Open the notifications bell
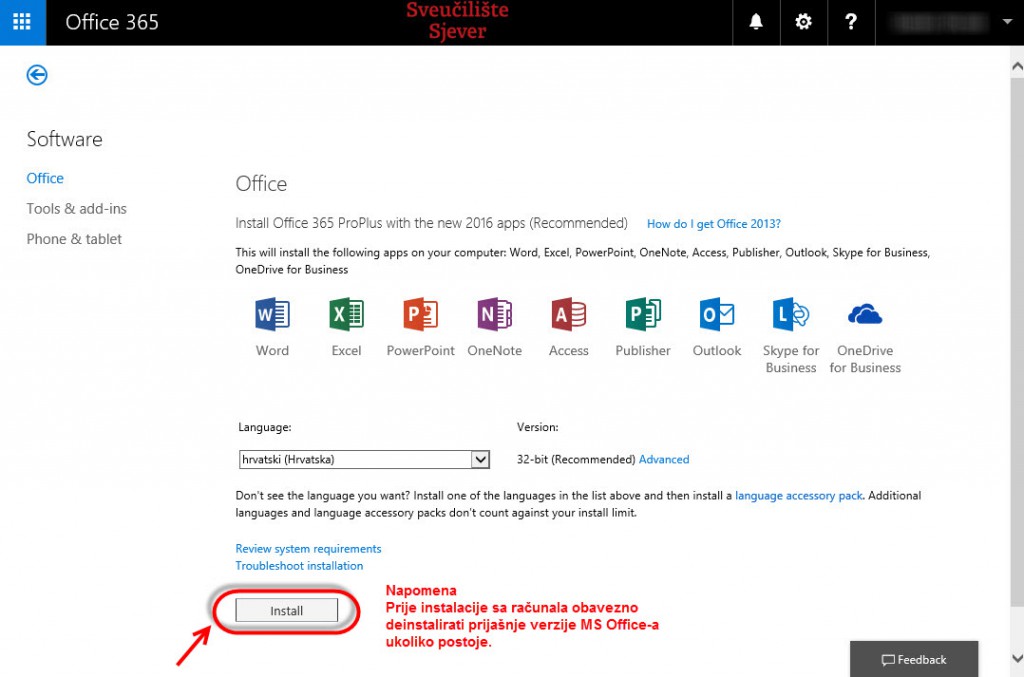 [756, 22]
